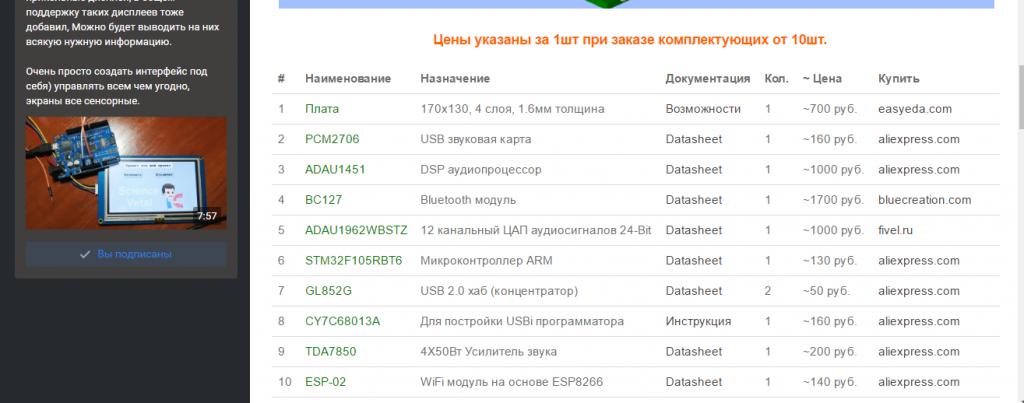Click the page vertical scrollbar thumb
The image size is (1024, 403).
(1021, 97)
